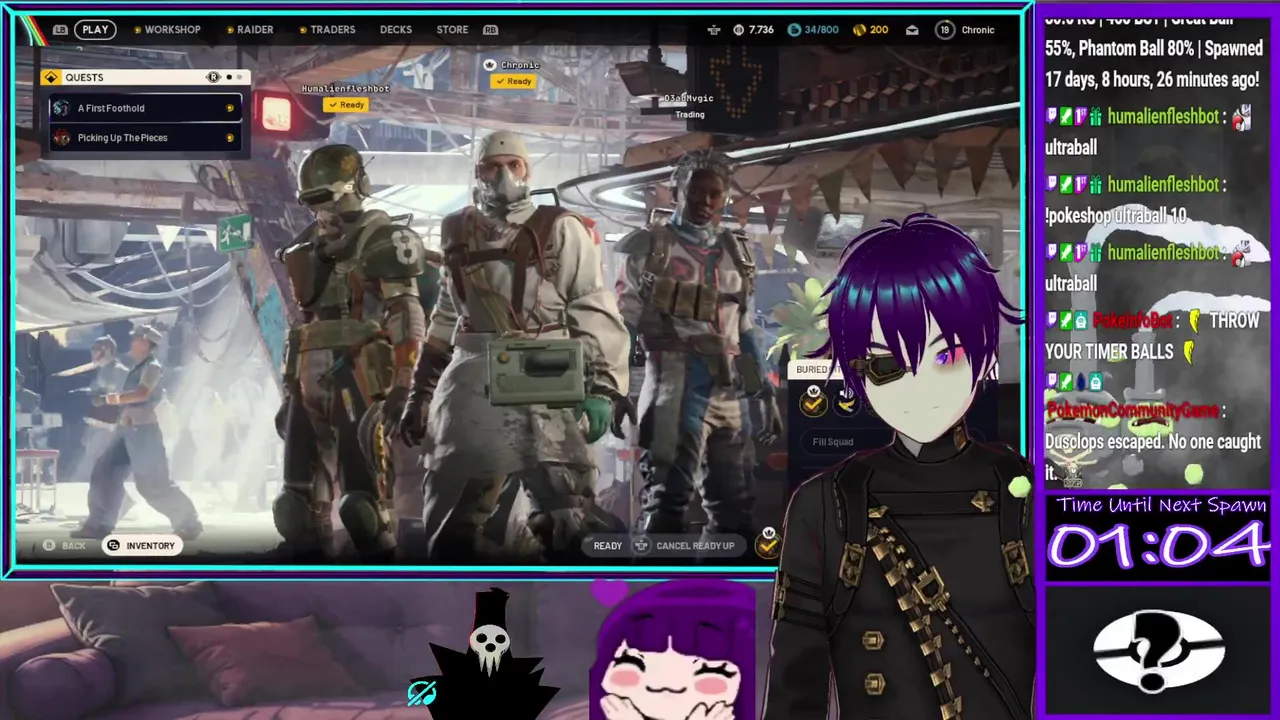
Task: Click CANCEL READY UP
Action: 695,546
